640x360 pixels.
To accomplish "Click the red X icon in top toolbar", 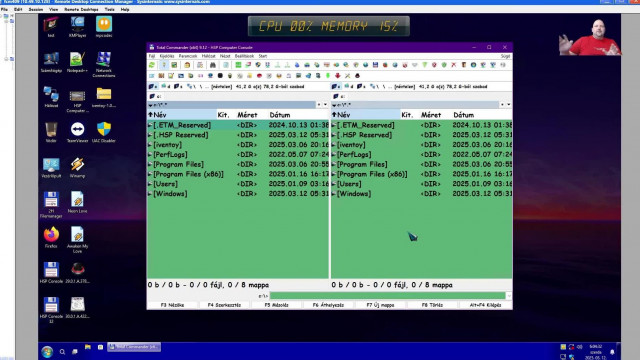I will pyautogui.click(x=453, y=65).
